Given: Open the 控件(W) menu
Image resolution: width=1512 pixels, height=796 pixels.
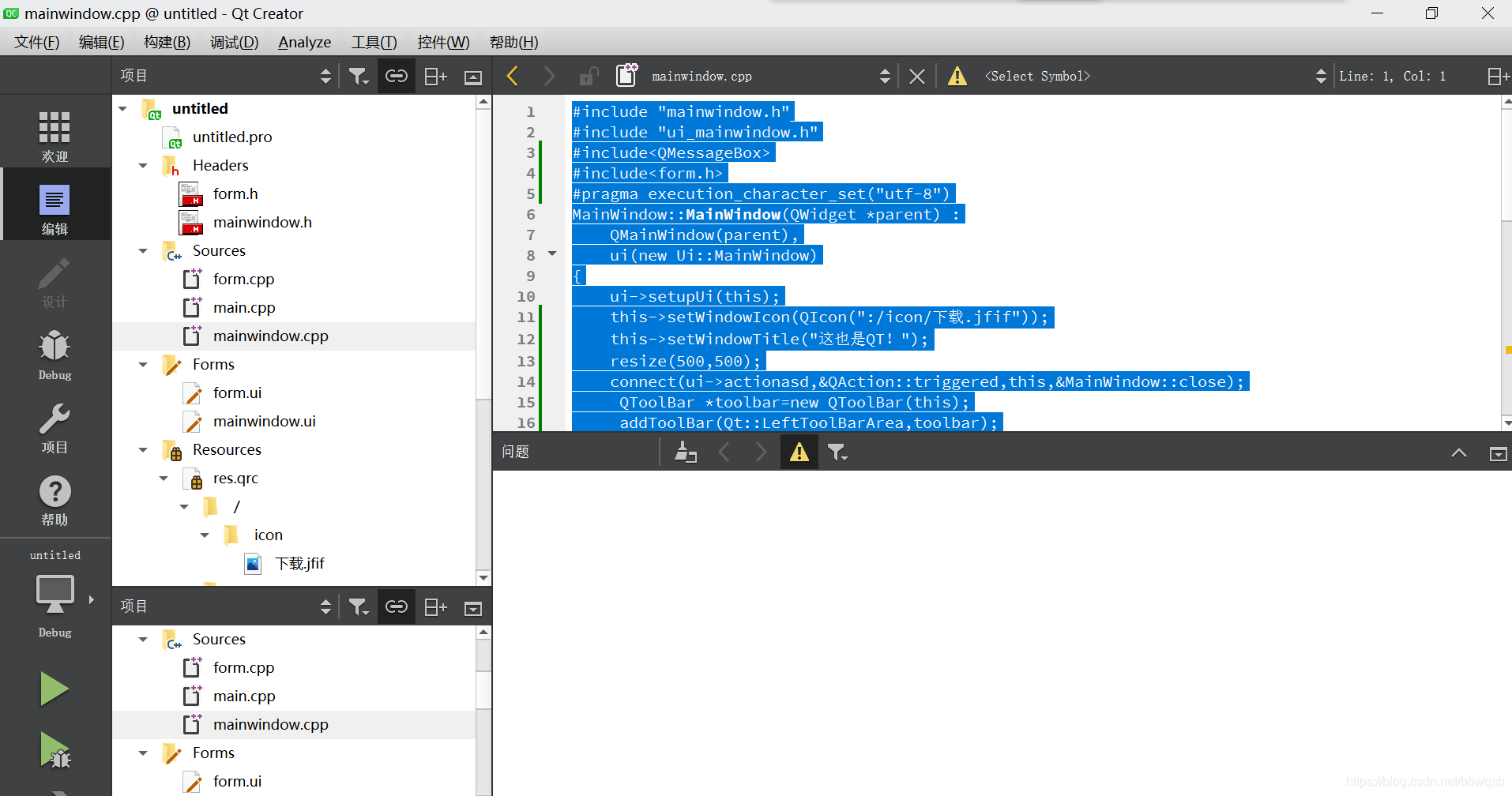Looking at the screenshot, I should (x=443, y=42).
